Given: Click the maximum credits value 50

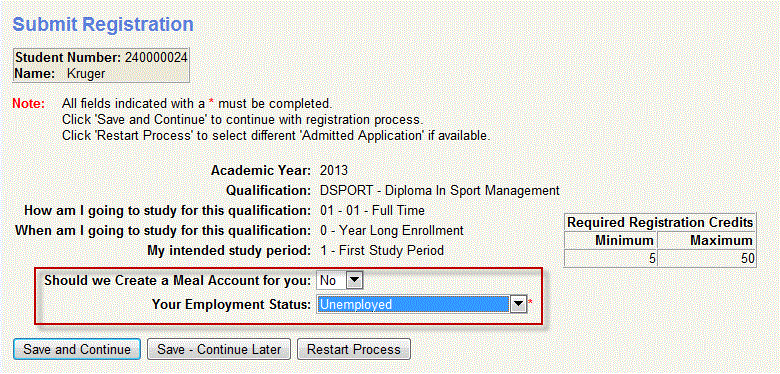Looking at the screenshot, I should [x=747, y=259].
